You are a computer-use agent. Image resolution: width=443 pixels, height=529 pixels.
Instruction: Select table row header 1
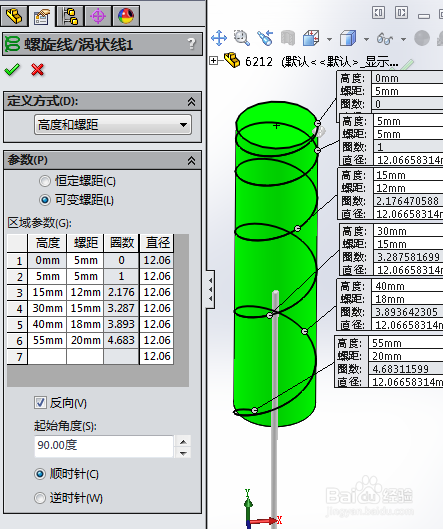point(17,260)
